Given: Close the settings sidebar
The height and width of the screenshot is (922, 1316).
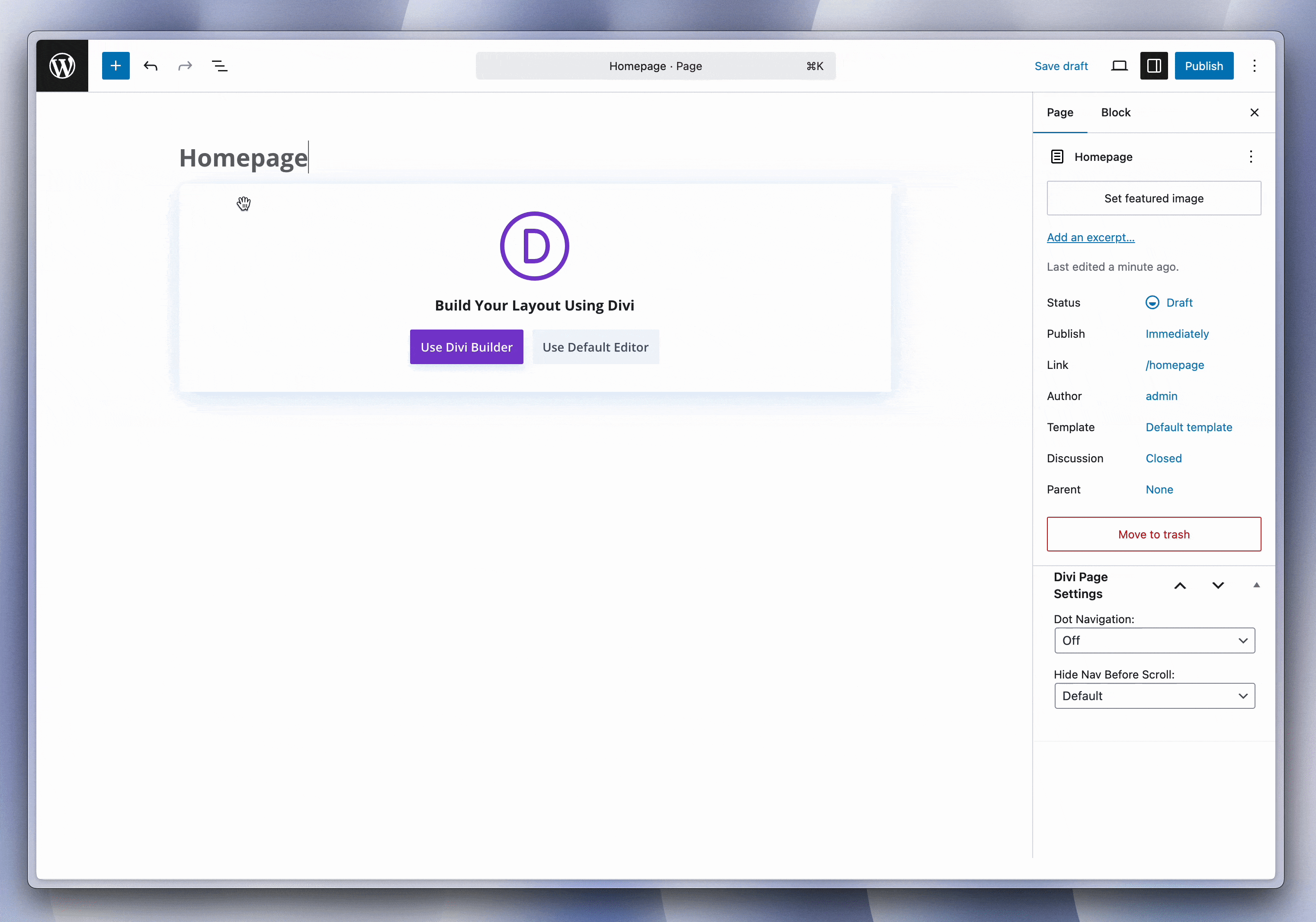Looking at the screenshot, I should 1254,112.
